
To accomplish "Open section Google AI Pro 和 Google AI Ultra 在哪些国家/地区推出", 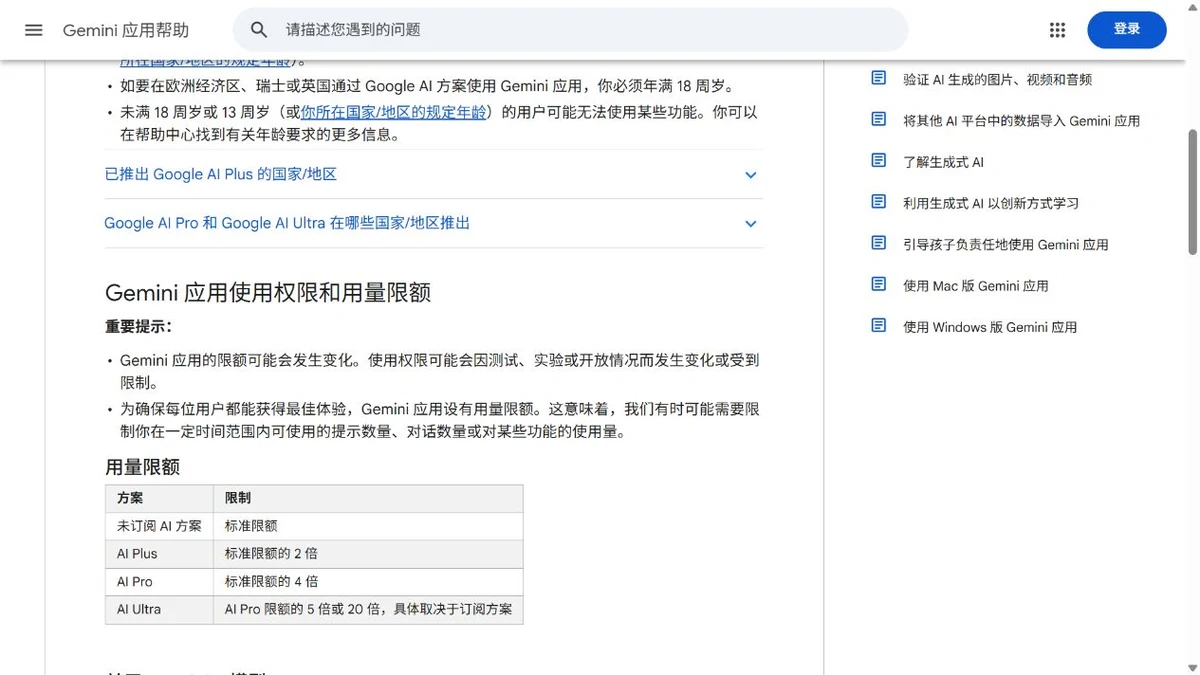I will [433, 223].
